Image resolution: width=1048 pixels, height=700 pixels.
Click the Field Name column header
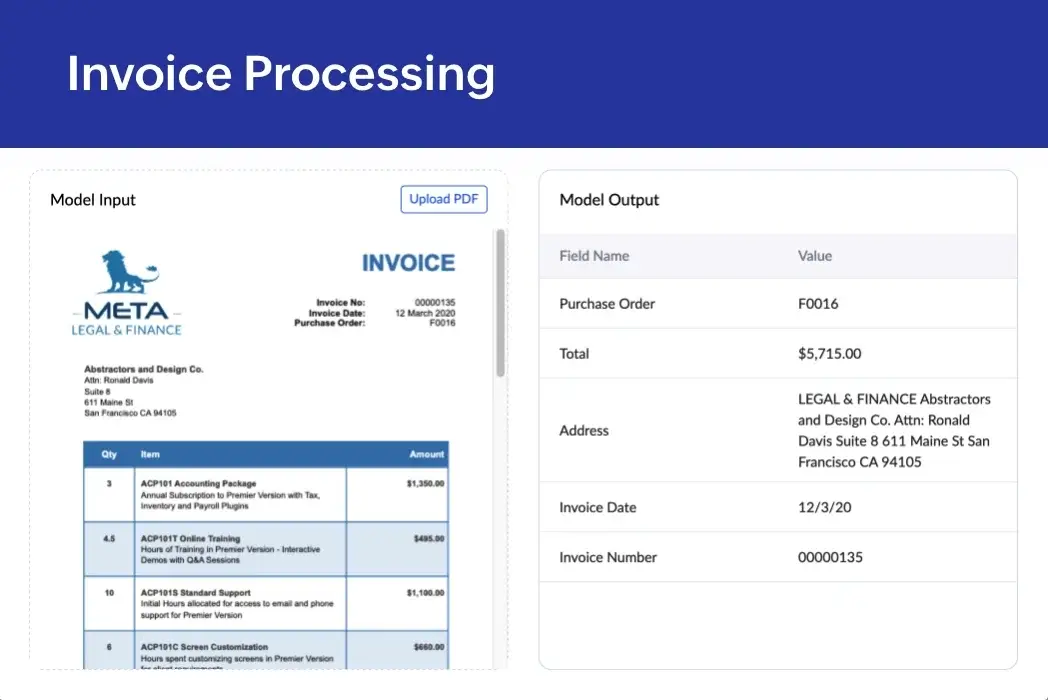(594, 256)
